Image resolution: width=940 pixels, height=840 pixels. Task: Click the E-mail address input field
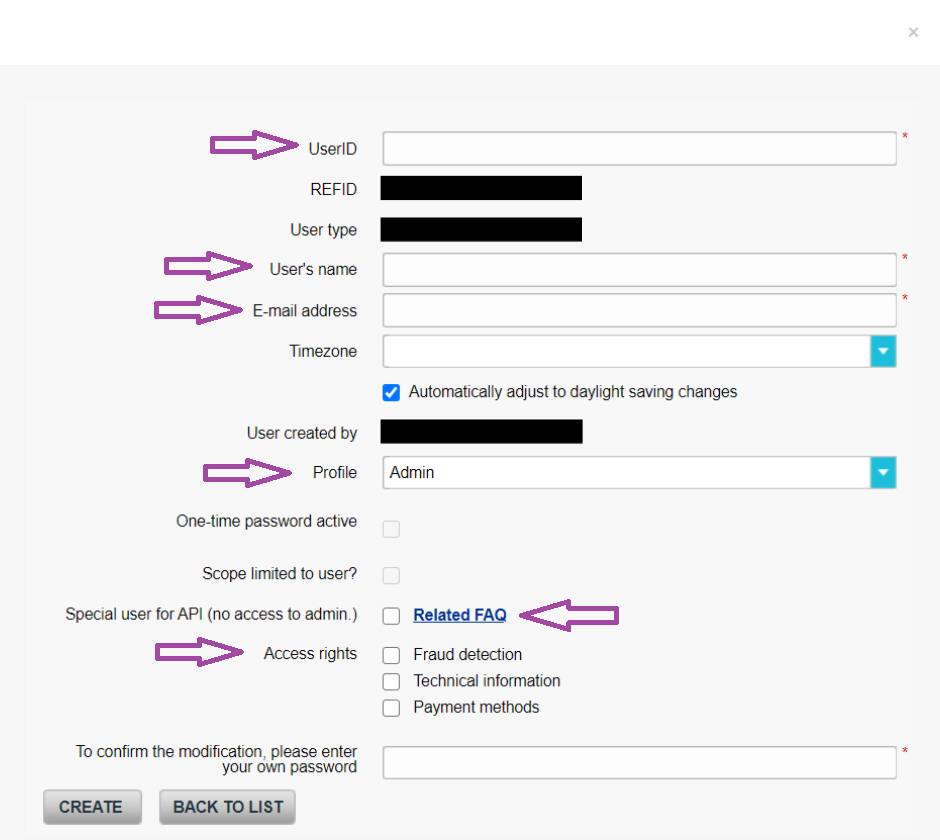click(x=640, y=310)
